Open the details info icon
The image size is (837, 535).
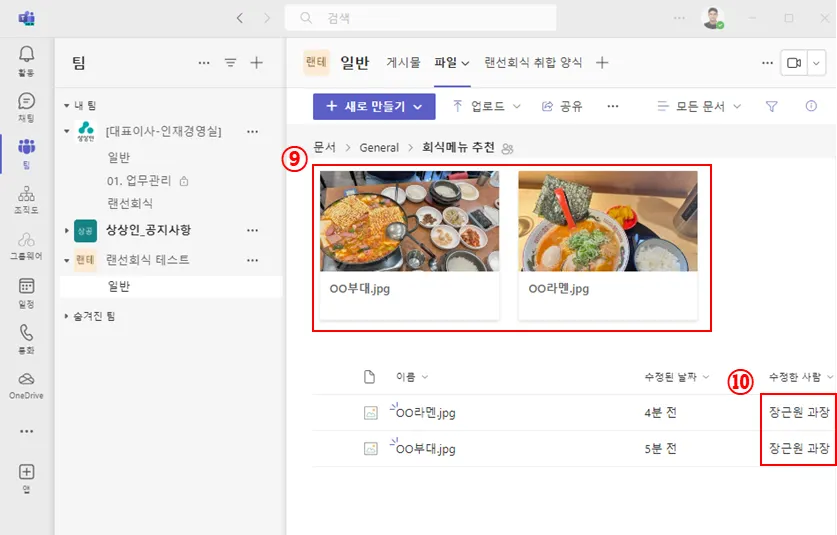point(811,106)
